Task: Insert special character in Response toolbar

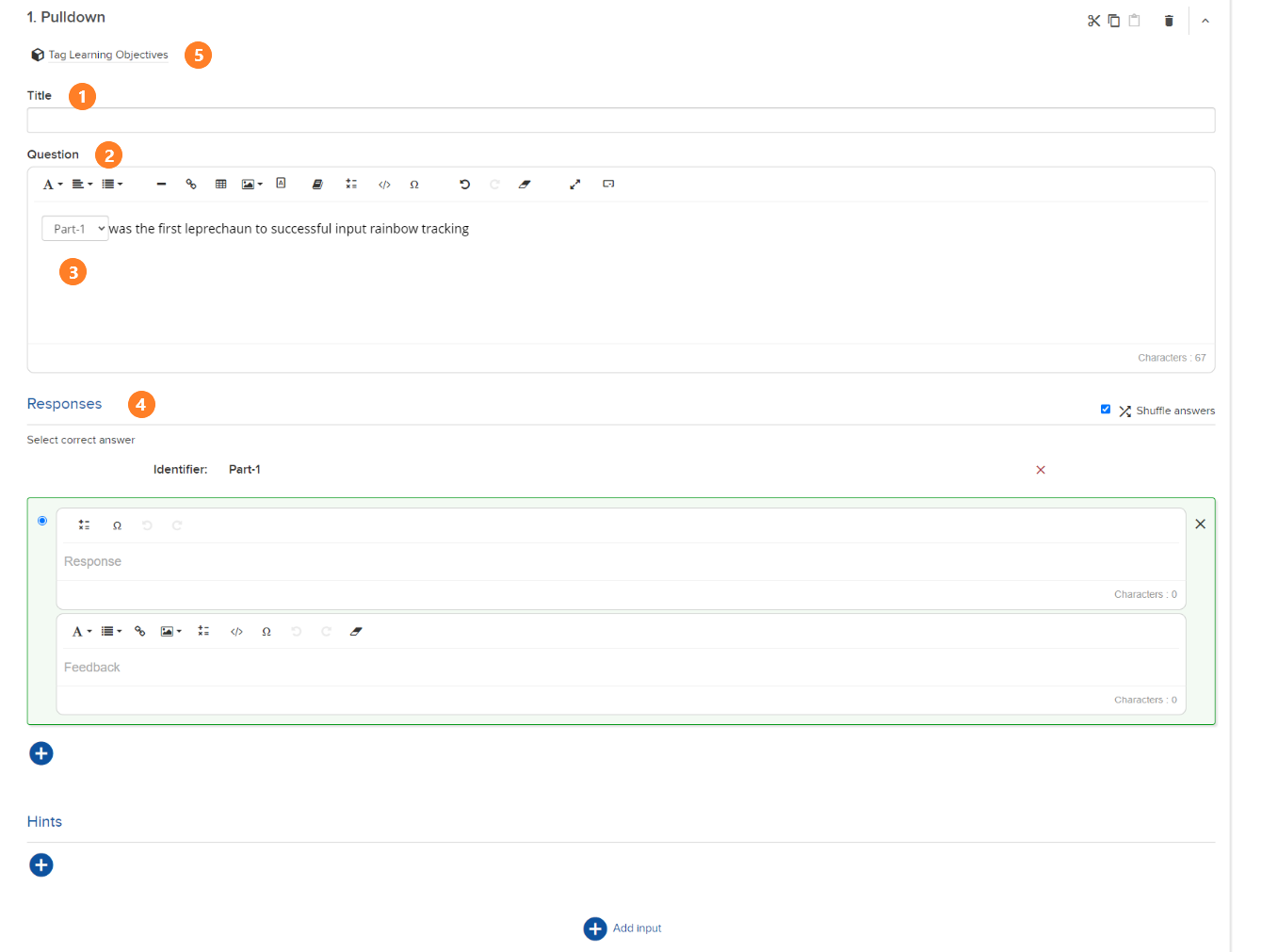Action: click(x=117, y=525)
